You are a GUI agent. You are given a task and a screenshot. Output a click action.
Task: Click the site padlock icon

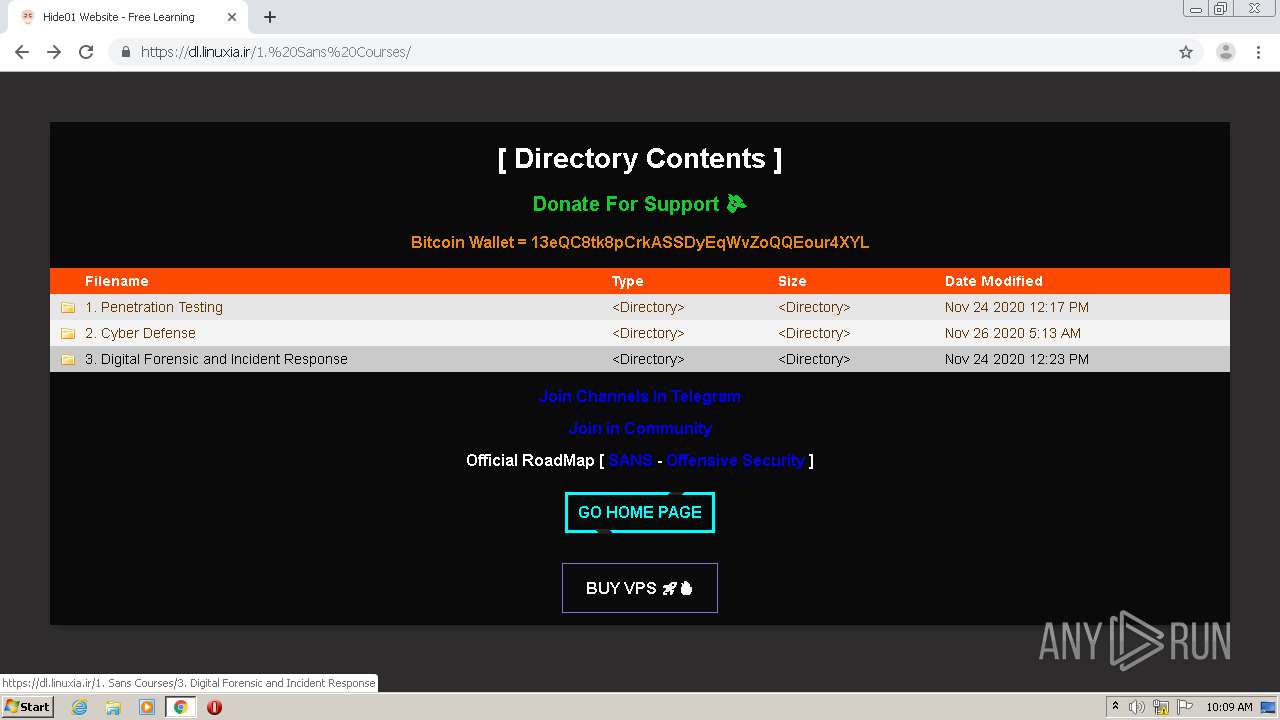coord(126,52)
